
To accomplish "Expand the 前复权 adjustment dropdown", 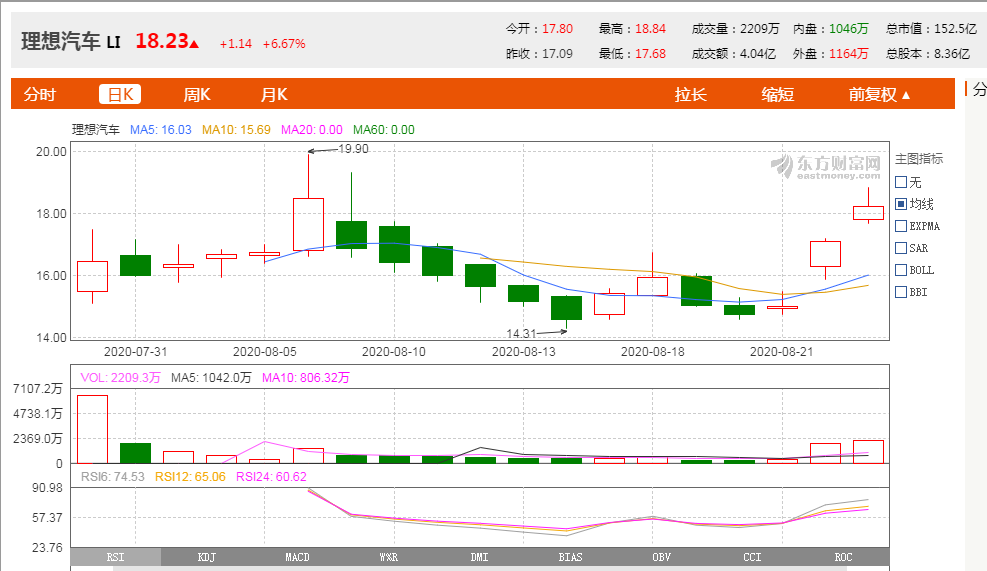I will coord(879,95).
